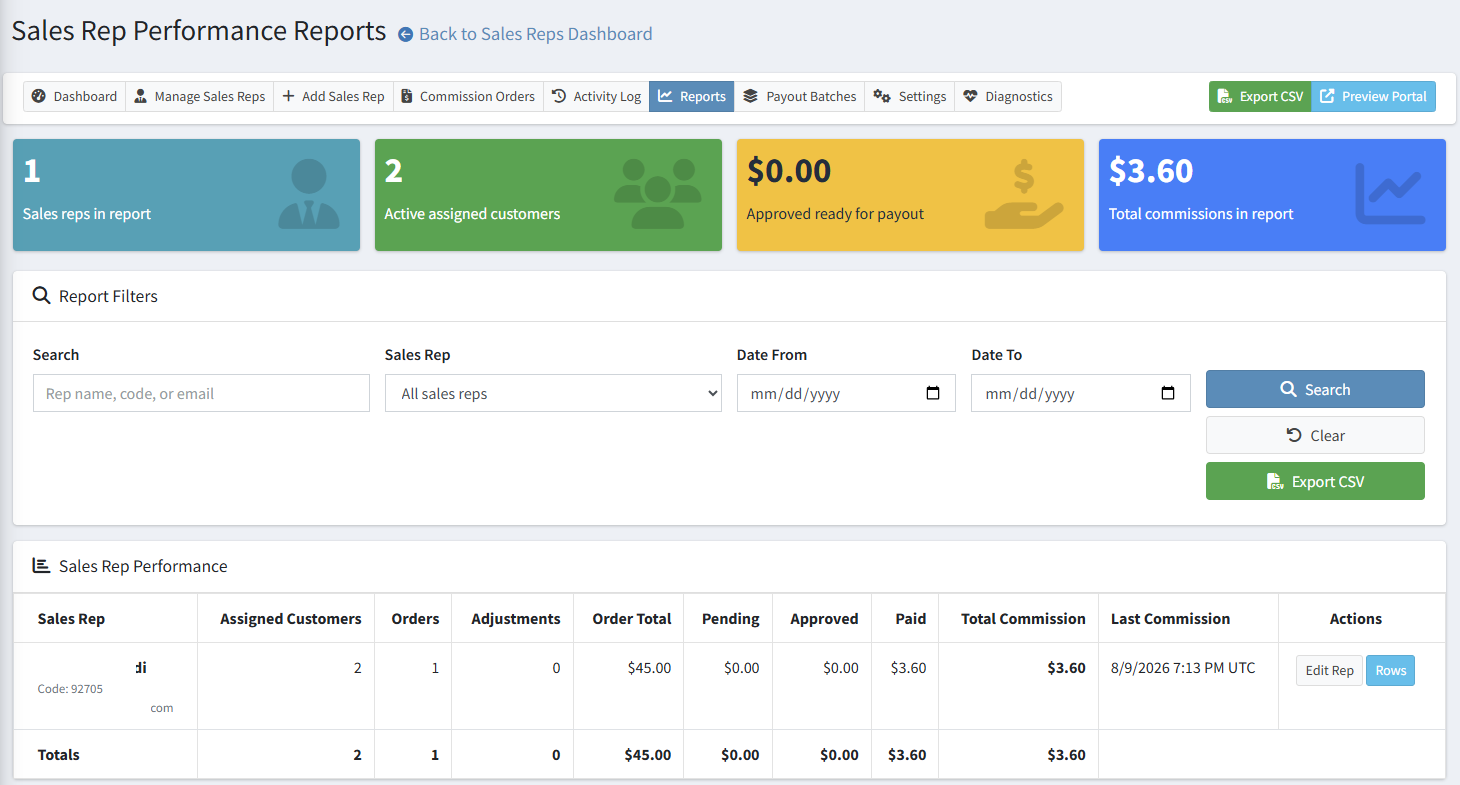Open the Settings tab

coord(909,96)
